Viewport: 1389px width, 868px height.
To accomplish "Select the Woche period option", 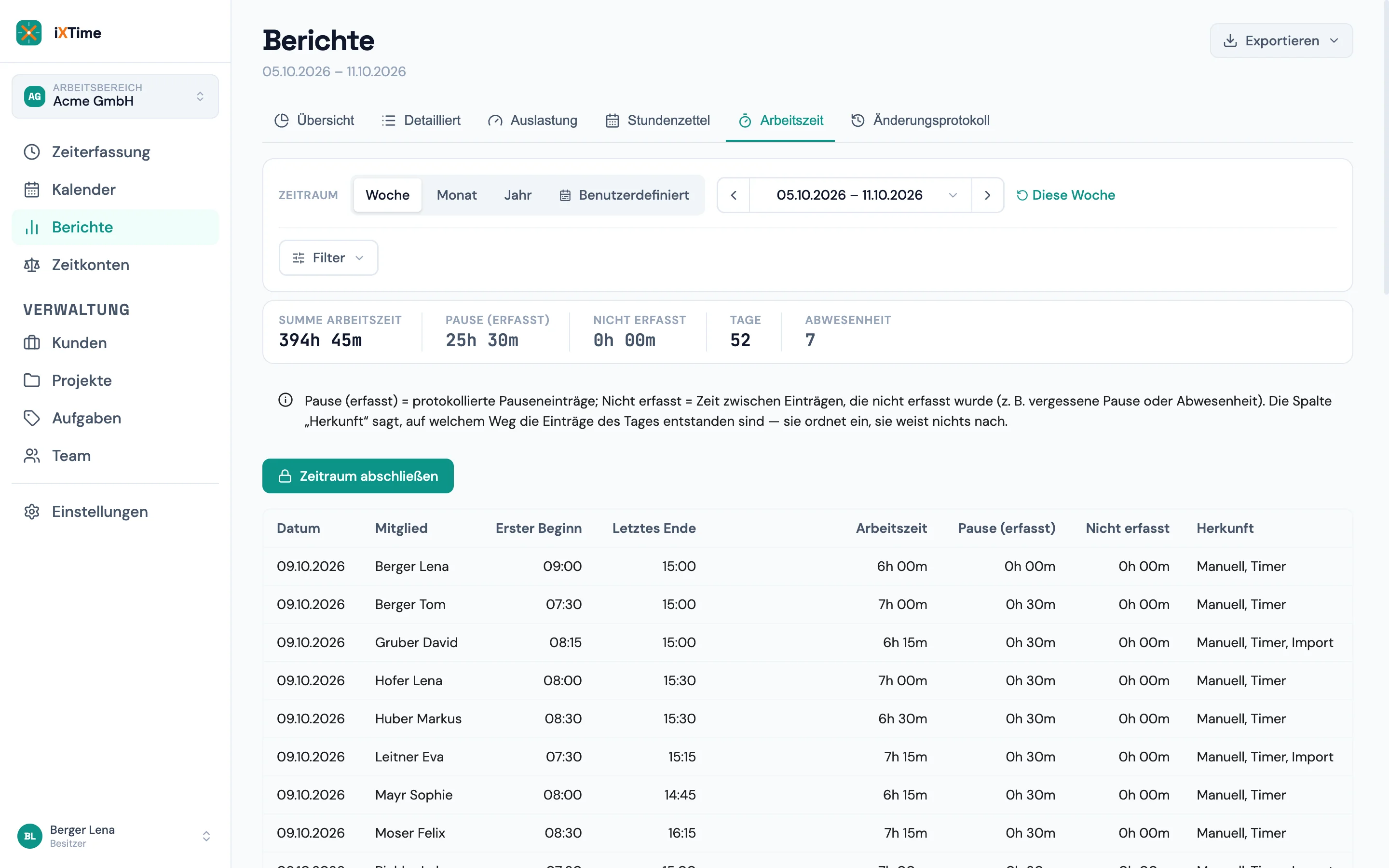I will [387, 195].
